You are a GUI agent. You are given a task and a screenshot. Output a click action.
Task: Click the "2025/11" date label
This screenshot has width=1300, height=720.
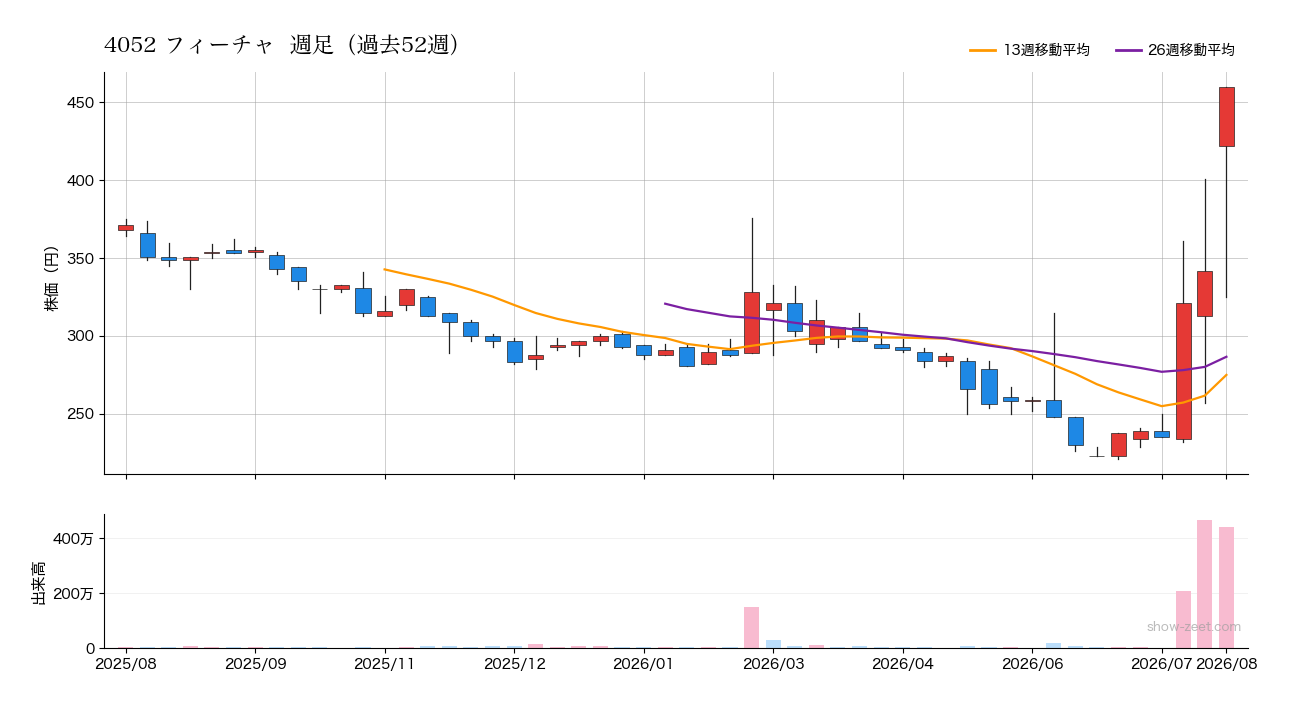[x=385, y=662]
